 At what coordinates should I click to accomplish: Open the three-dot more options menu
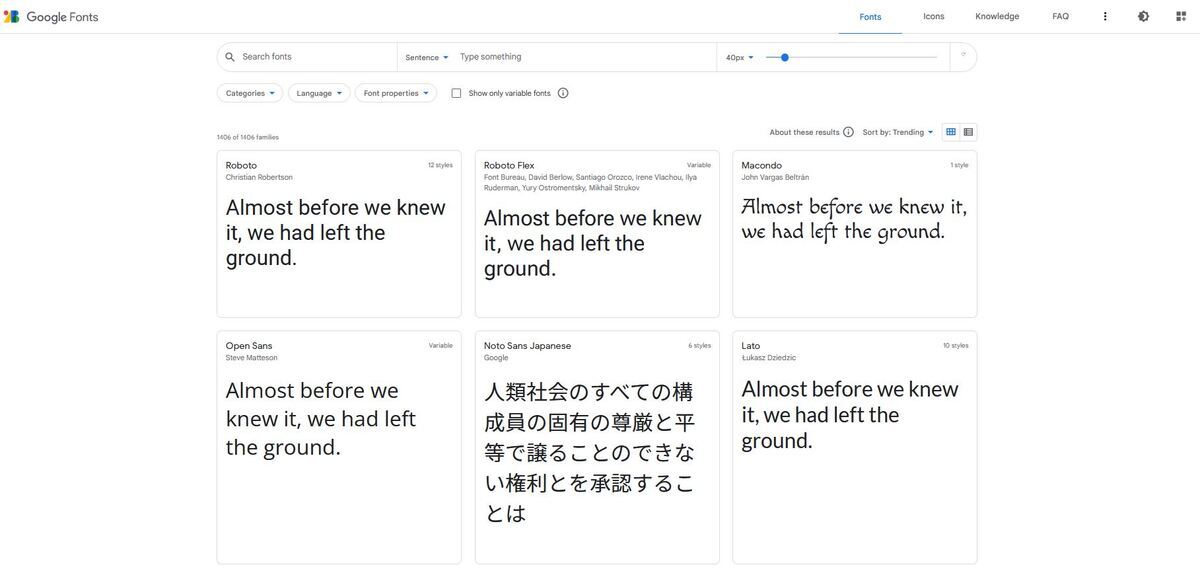click(x=1105, y=17)
